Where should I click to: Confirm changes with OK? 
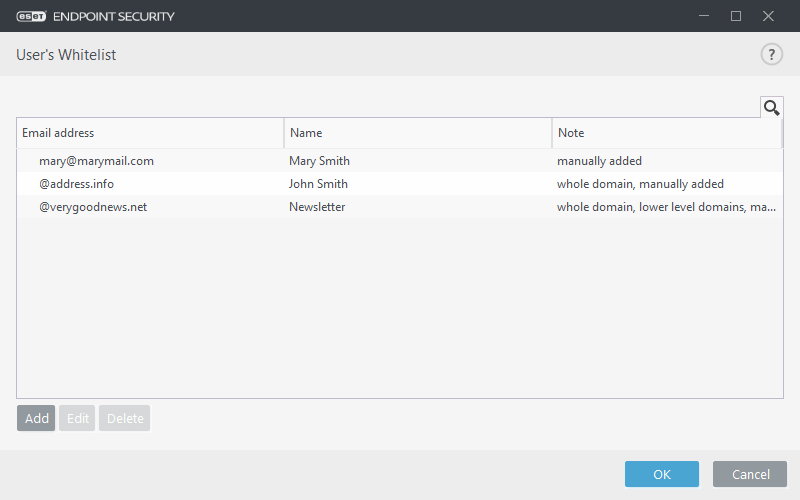coord(662,474)
